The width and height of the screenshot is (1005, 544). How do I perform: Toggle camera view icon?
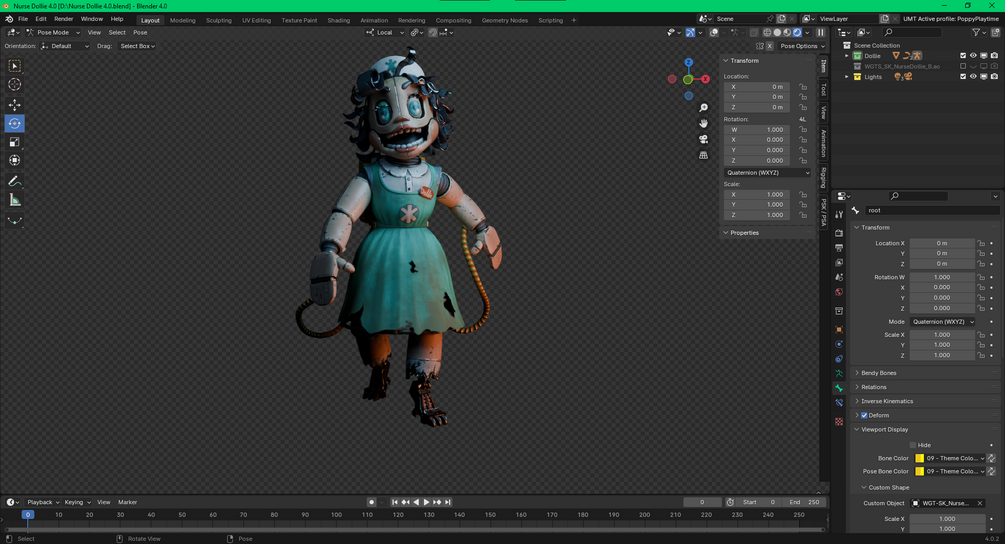click(x=703, y=139)
